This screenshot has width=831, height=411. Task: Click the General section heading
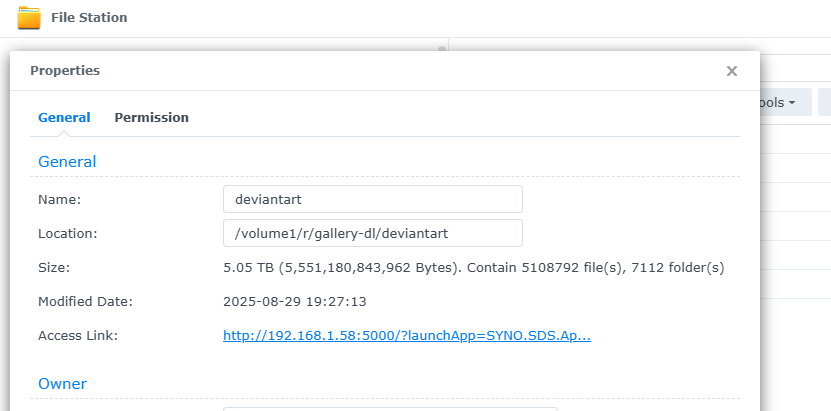(x=67, y=162)
